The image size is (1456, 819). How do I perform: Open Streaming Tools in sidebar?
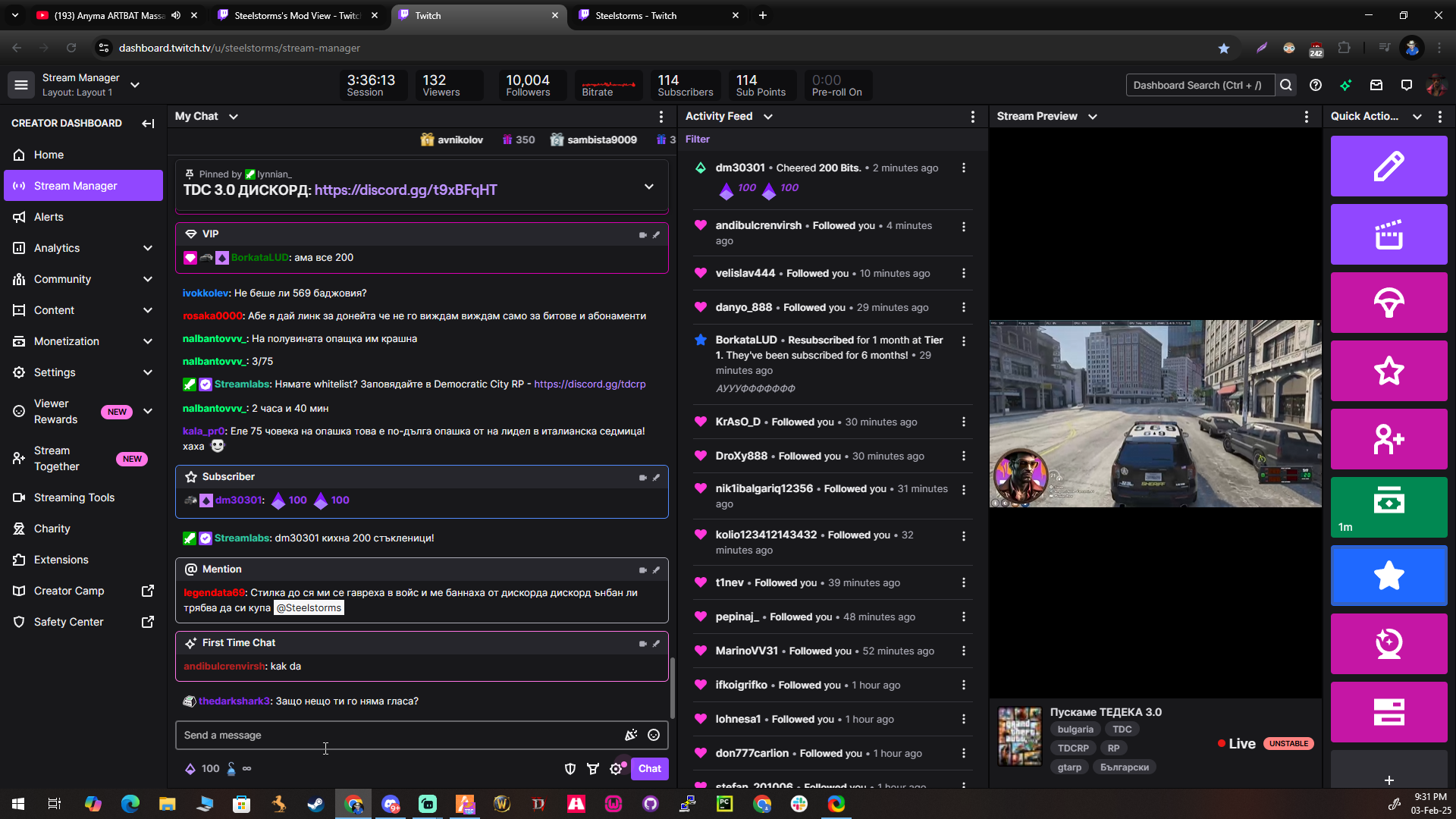pos(83,497)
